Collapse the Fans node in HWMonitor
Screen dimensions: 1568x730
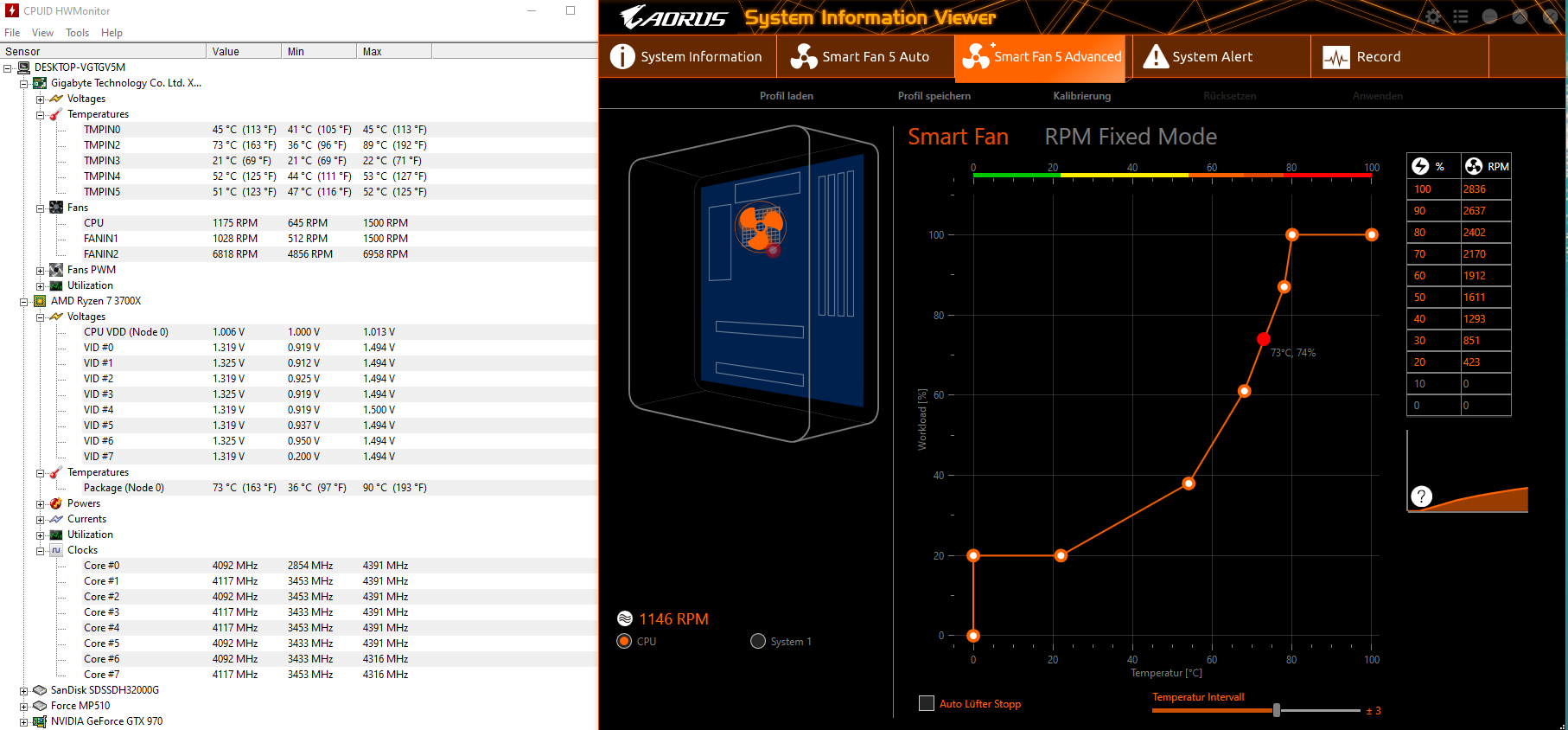[x=40, y=208]
